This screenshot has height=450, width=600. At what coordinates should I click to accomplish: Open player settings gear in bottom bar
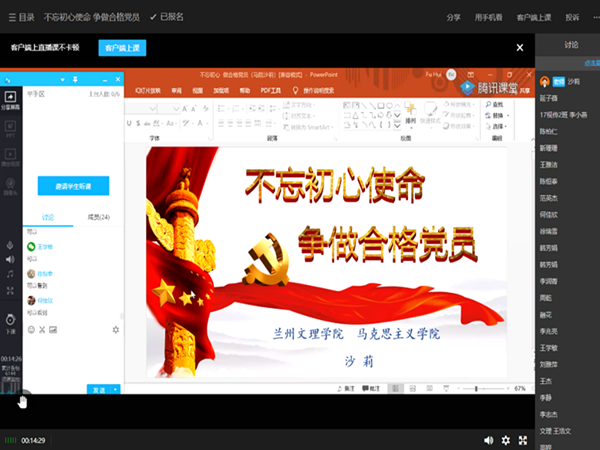click(x=506, y=440)
